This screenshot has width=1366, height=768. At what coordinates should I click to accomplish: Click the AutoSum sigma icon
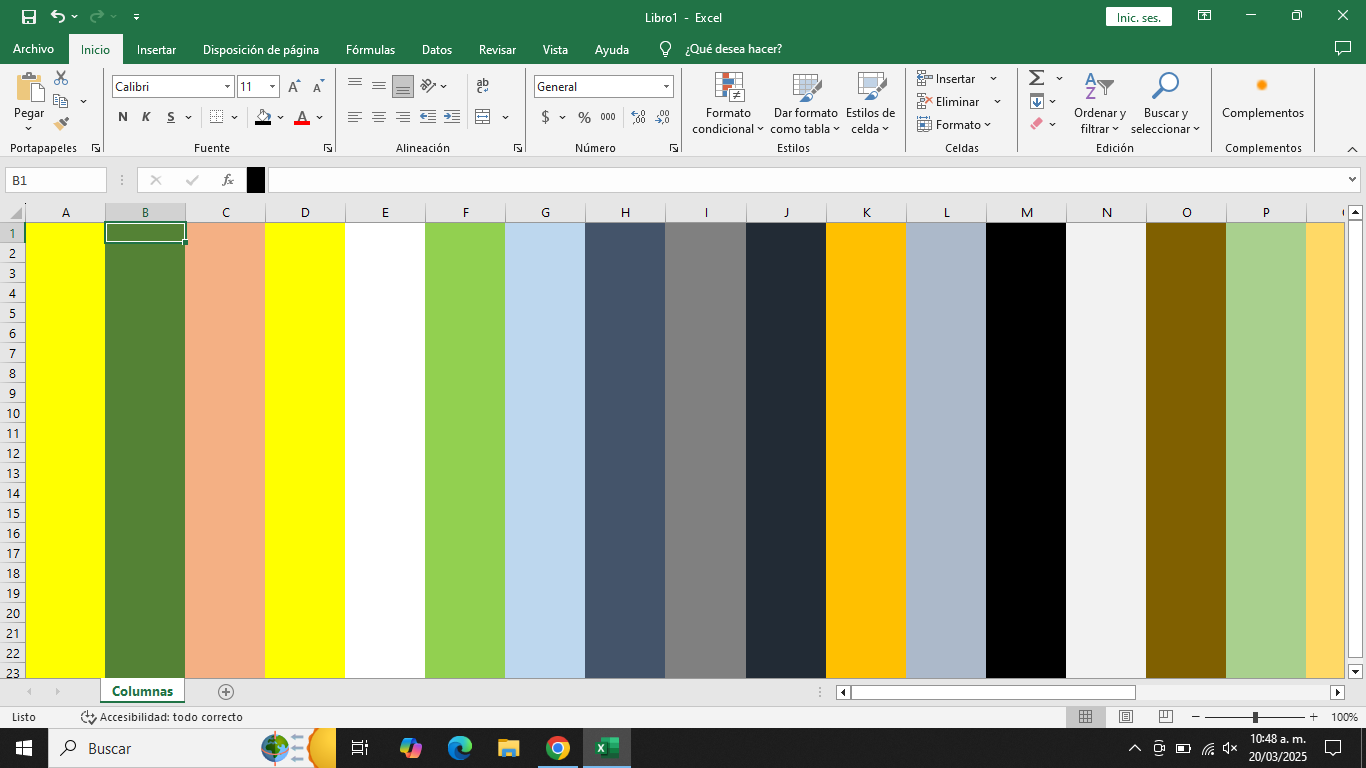(x=1037, y=78)
